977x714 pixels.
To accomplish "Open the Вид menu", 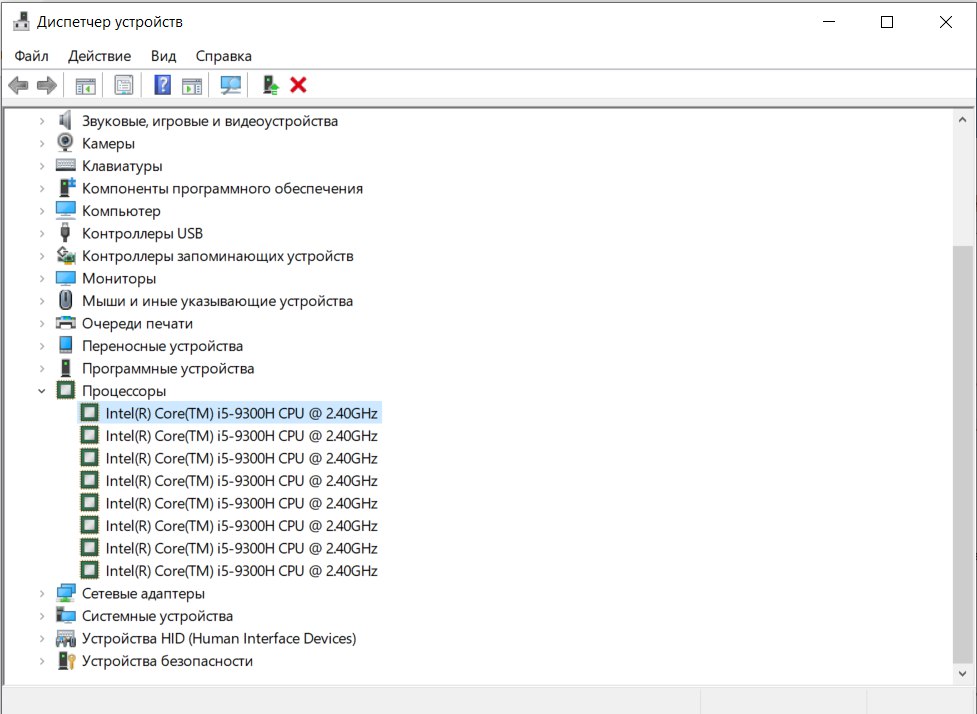I will pos(163,56).
